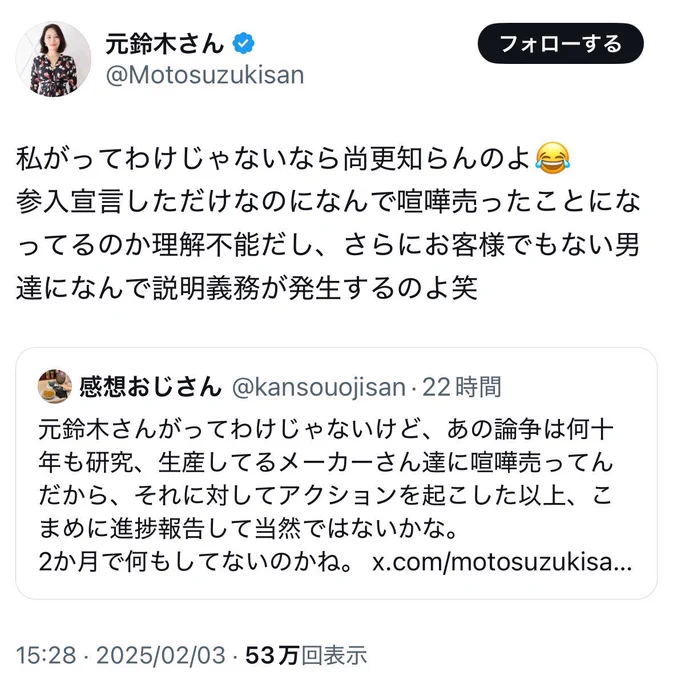Click the 2025/02/03 post date

[x=161, y=655]
